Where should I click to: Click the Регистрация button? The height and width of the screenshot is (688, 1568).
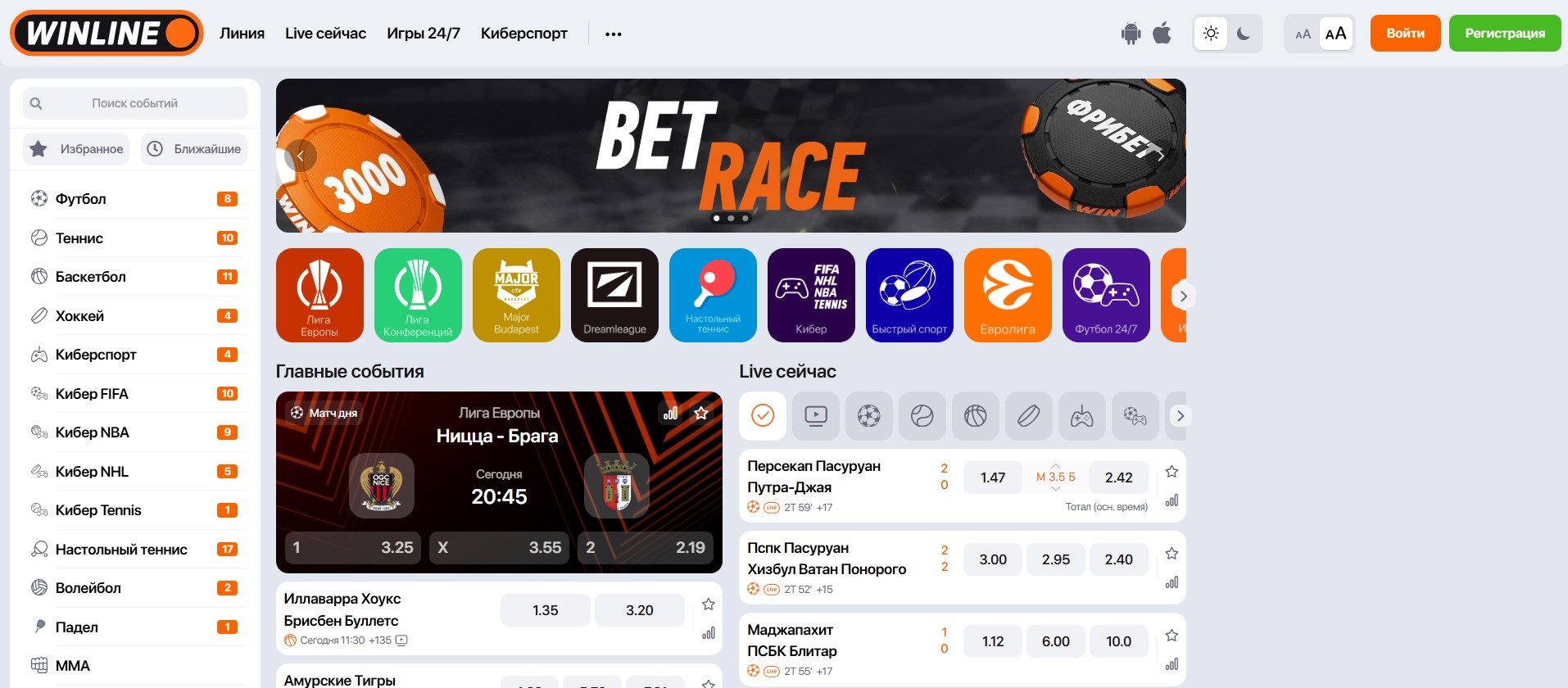[x=1505, y=34]
